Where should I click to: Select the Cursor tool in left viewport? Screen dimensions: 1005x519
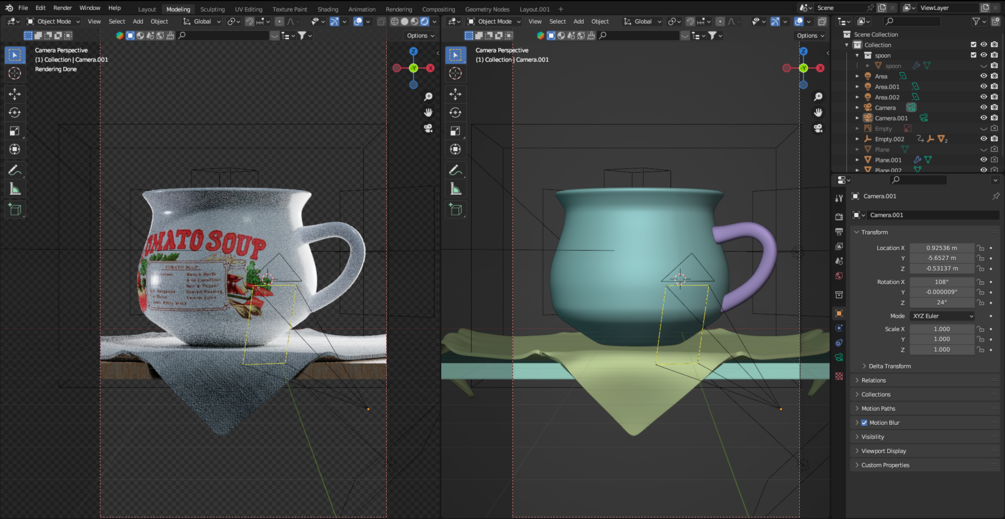pyautogui.click(x=14, y=73)
